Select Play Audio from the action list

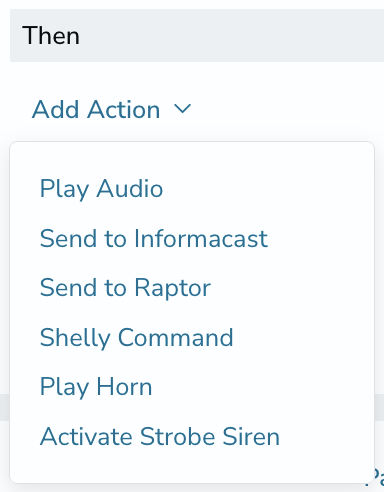(101, 189)
